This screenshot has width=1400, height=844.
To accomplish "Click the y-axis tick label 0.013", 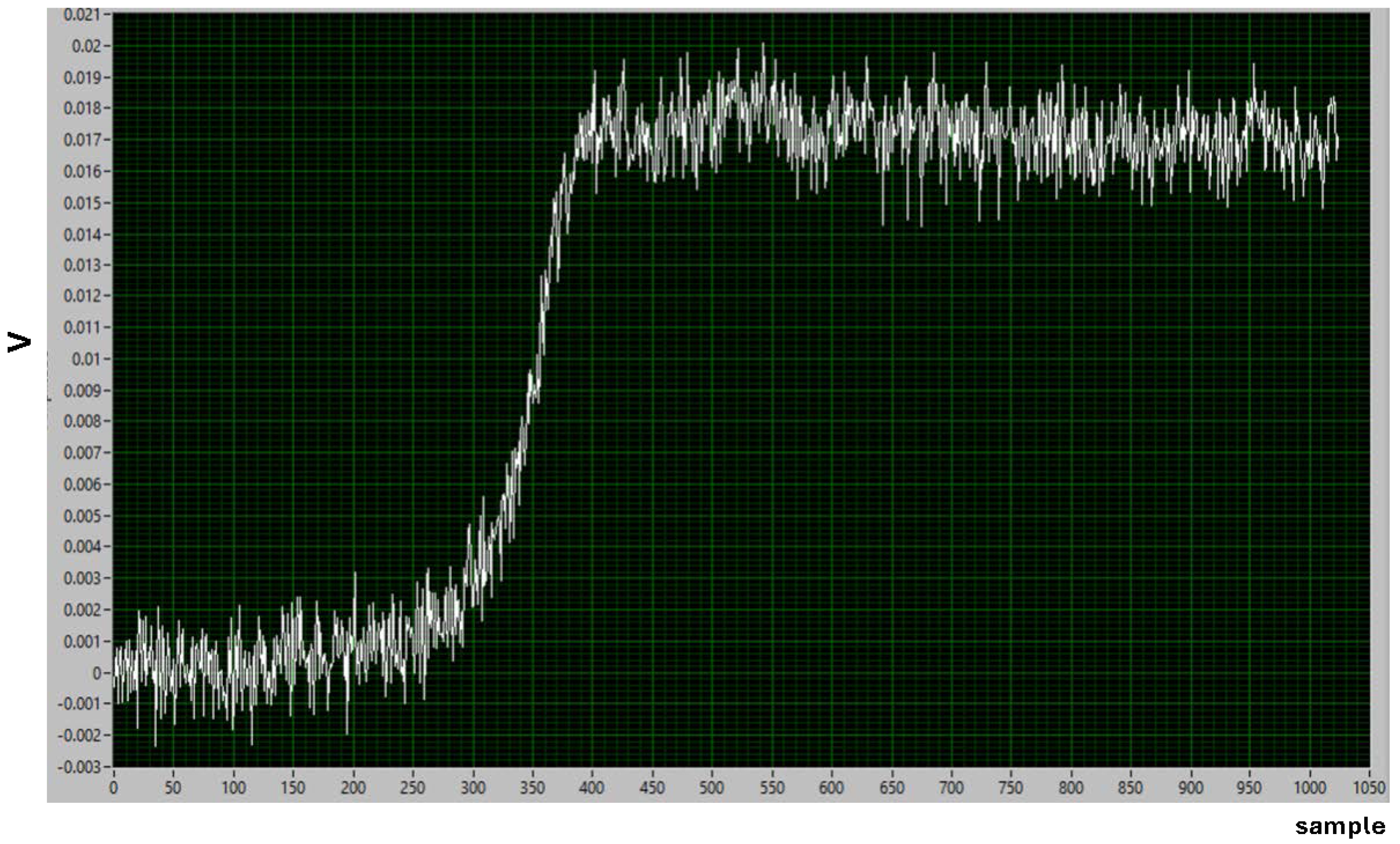I will coord(84,265).
